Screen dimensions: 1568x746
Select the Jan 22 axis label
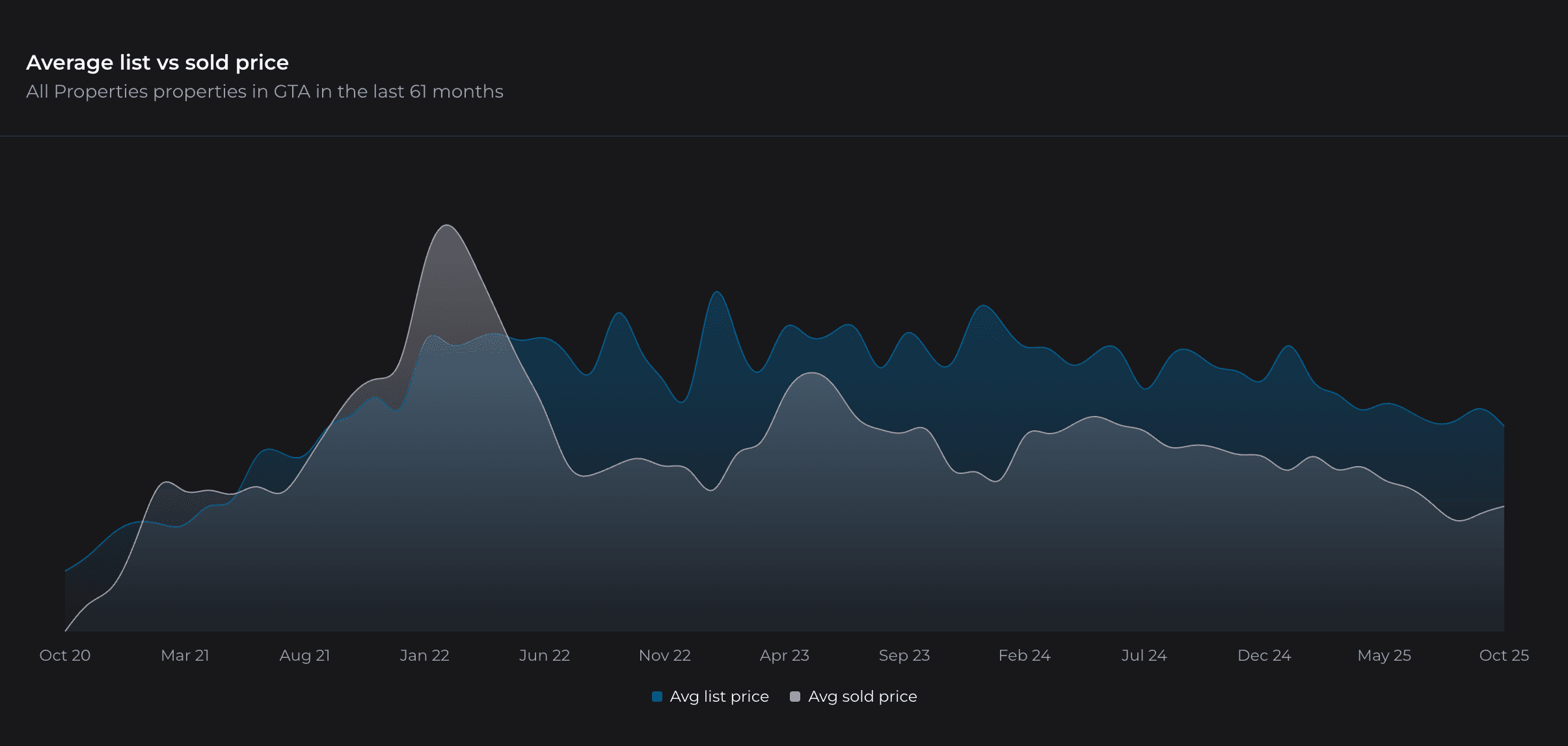click(x=424, y=655)
